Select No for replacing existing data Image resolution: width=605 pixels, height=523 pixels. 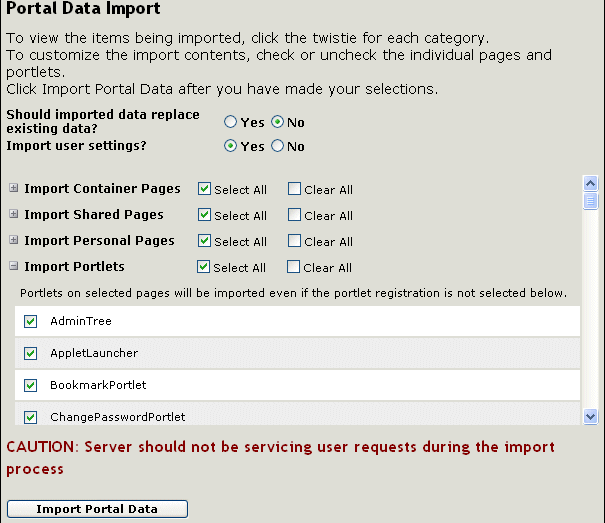point(278,122)
